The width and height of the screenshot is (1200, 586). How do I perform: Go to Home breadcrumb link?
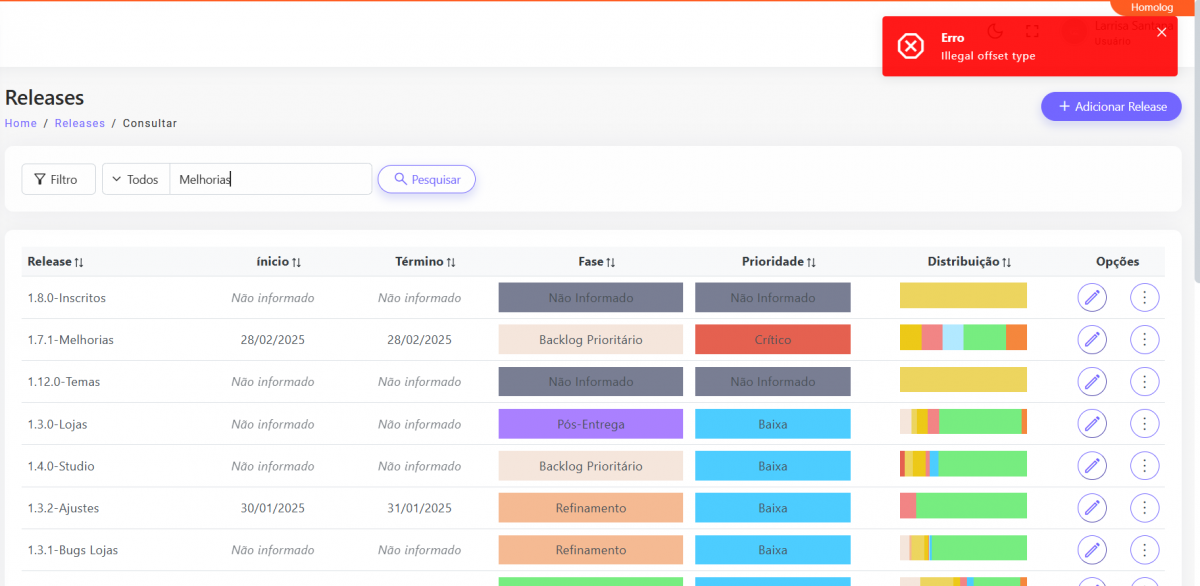tap(21, 123)
